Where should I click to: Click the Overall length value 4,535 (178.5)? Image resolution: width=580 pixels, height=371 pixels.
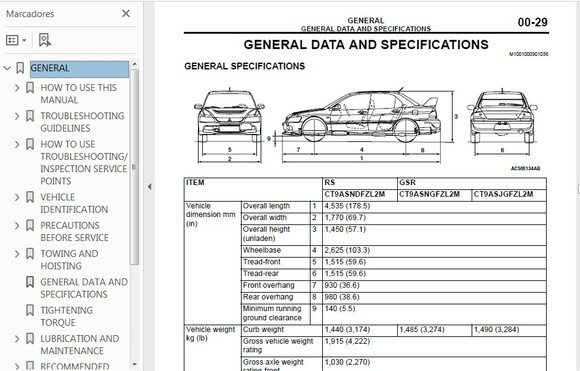point(347,206)
